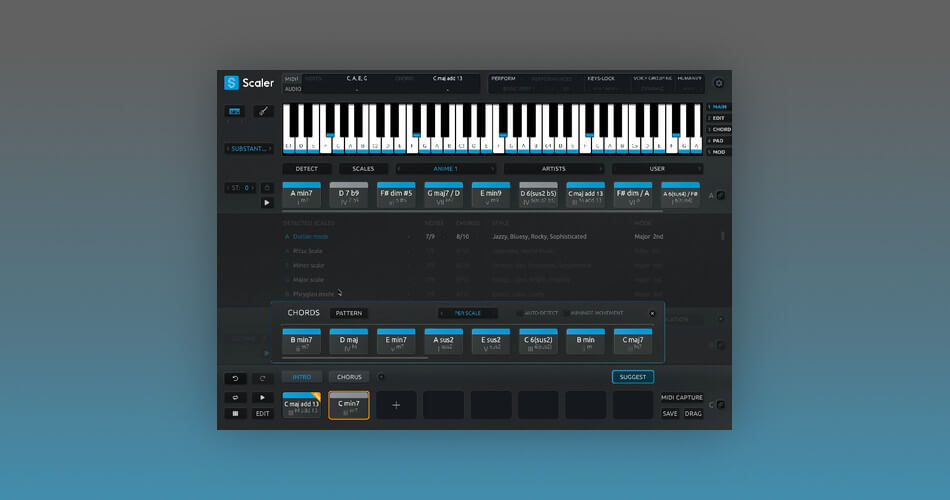Open the SUBSTANT… sound preset dropdown

pos(249,148)
